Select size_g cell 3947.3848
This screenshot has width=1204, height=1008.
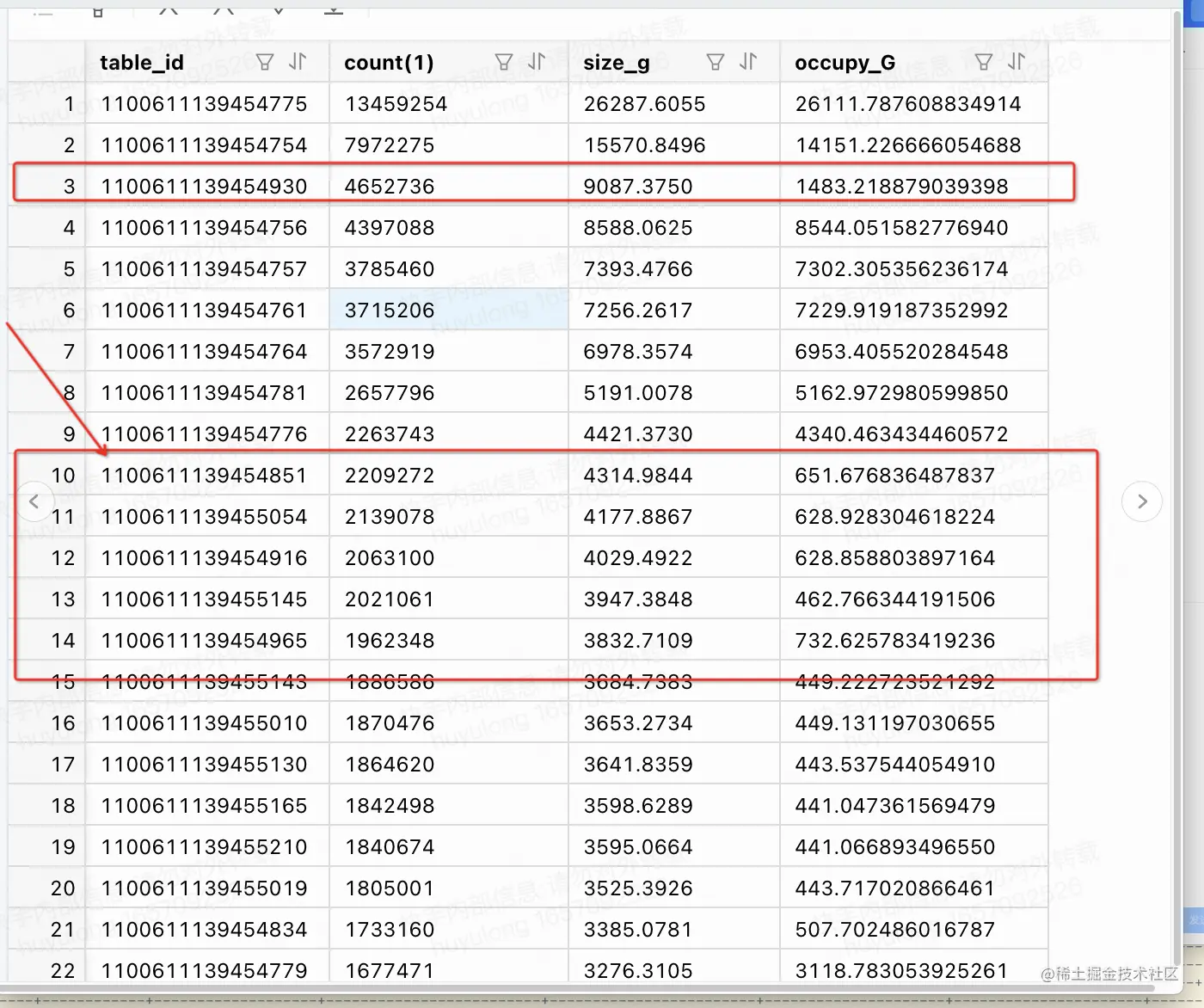click(x=674, y=599)
